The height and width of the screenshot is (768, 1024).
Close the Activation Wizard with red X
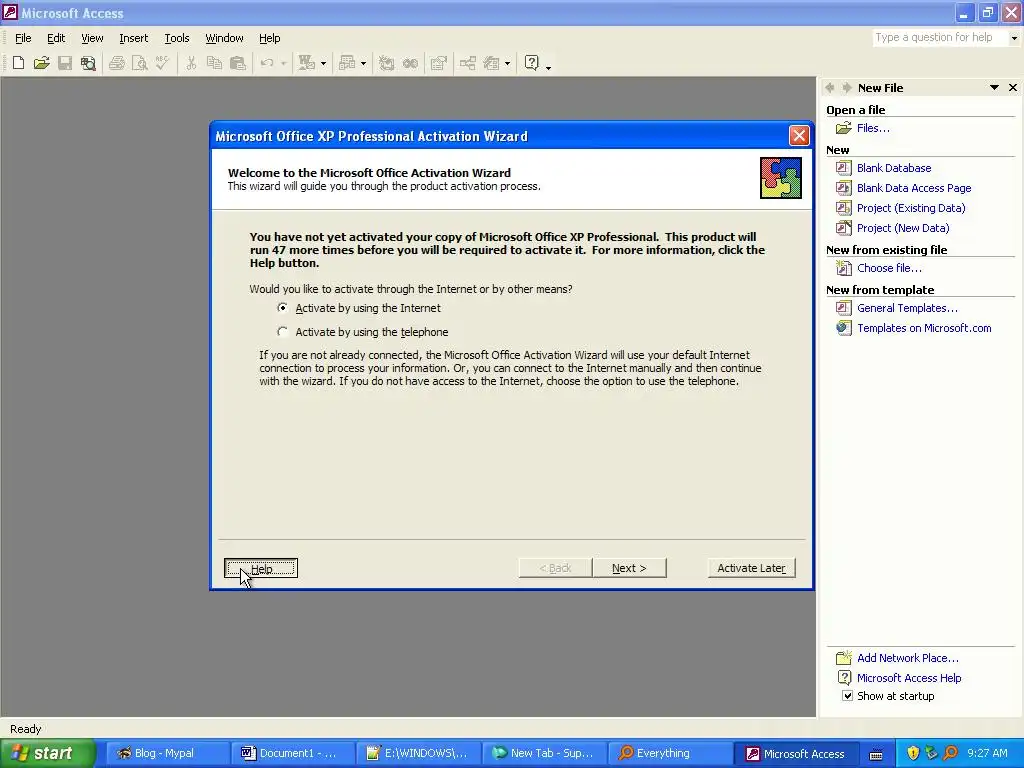(799, 135)
